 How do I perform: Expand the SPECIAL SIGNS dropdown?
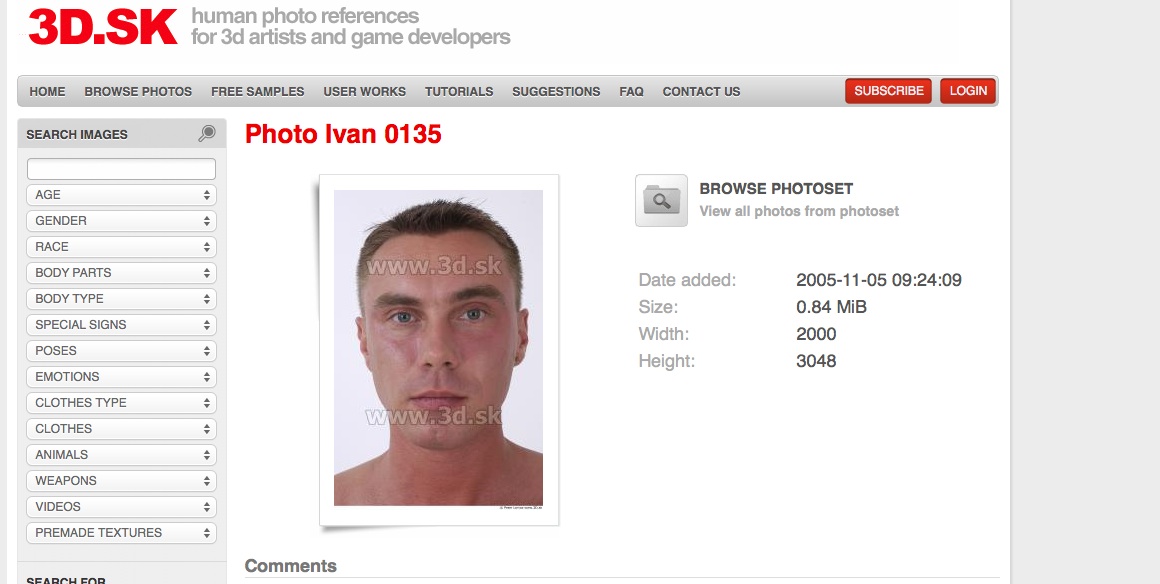[x=121, y=325]
